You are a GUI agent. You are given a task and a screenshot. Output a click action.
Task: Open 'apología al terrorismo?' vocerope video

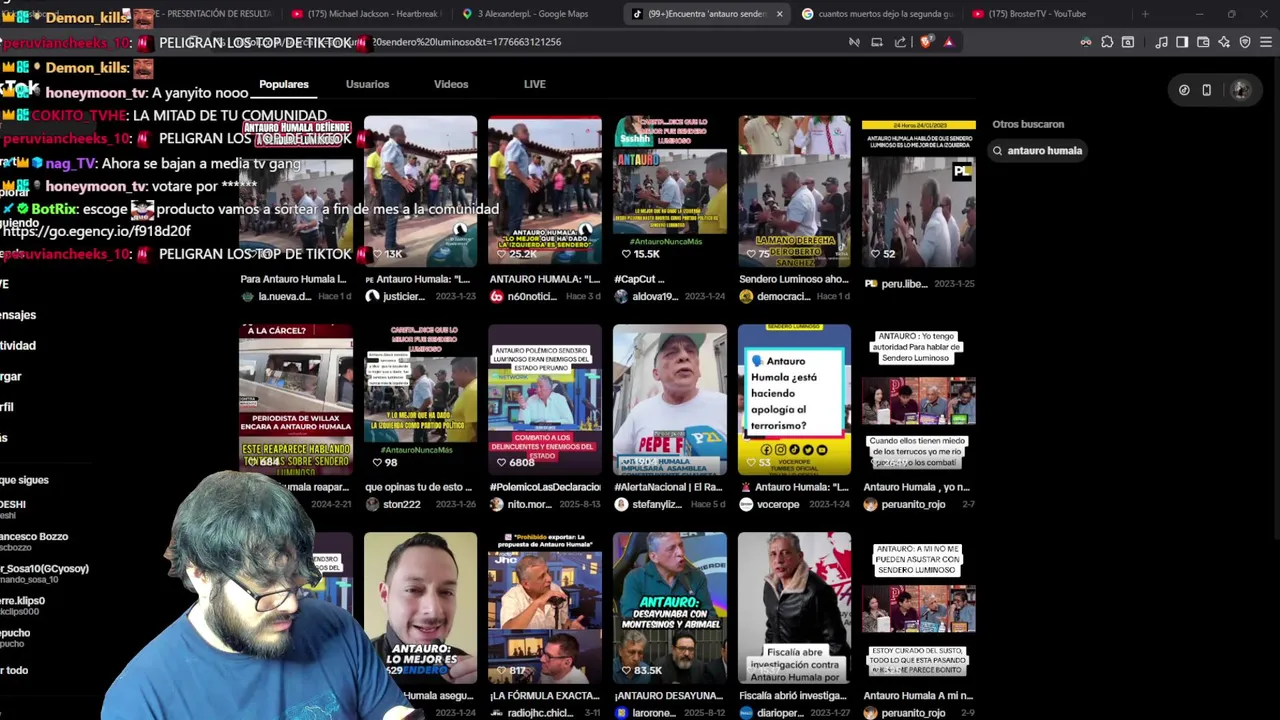coord(794,399)
